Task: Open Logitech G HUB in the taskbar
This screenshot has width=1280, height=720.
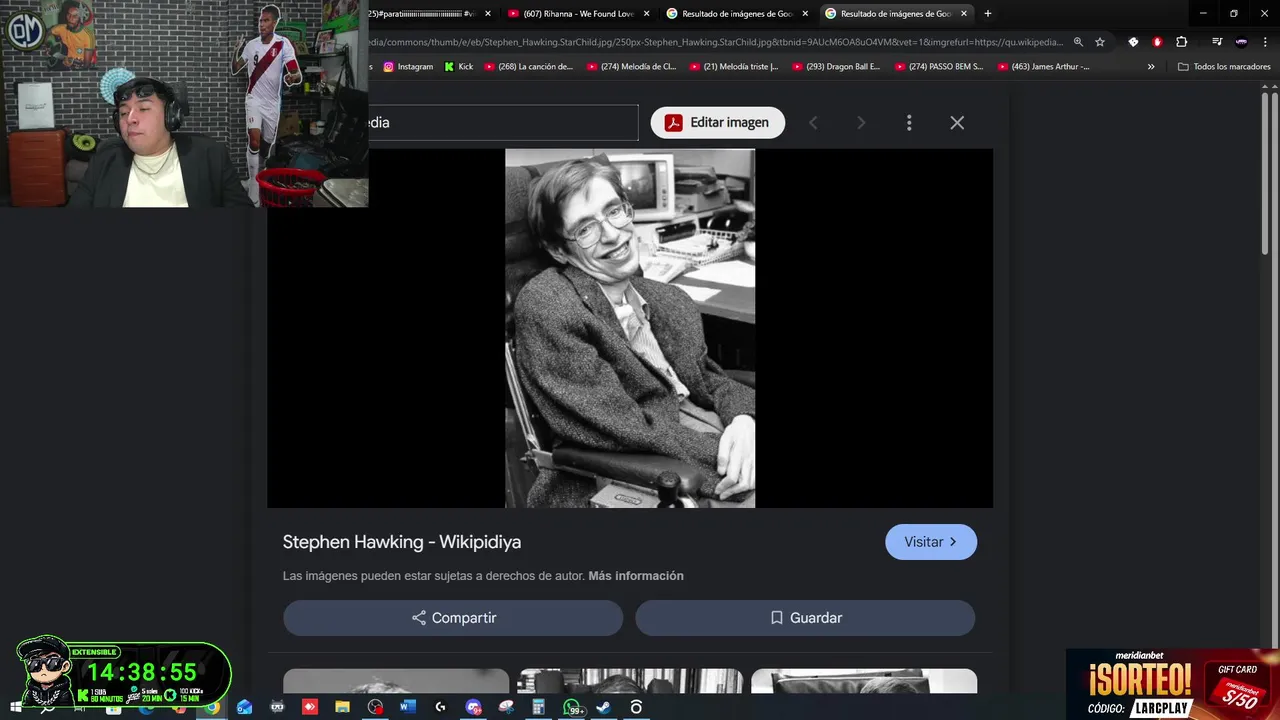Action: tap(440, 707)
